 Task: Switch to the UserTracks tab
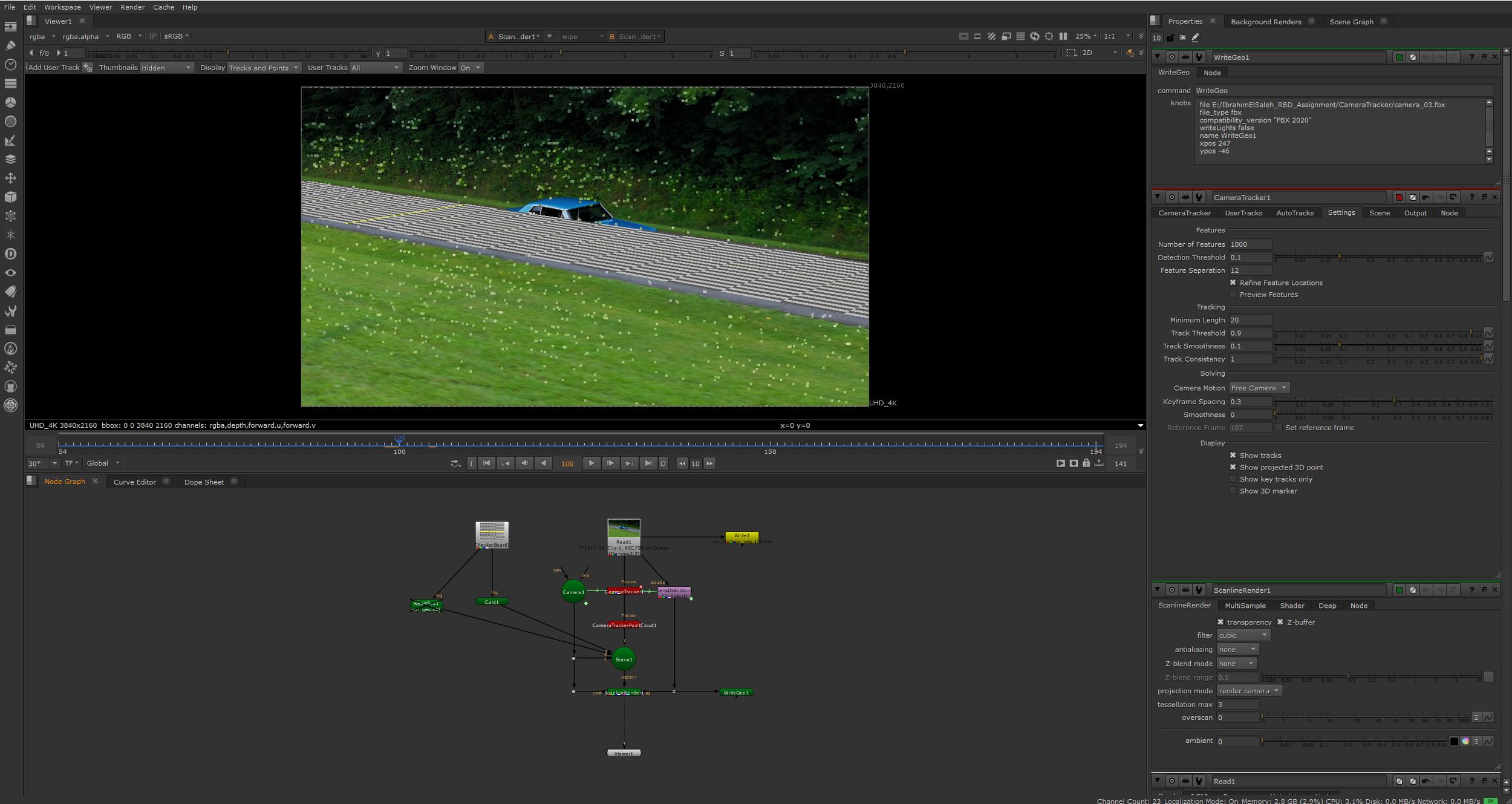coord(1243,213)
